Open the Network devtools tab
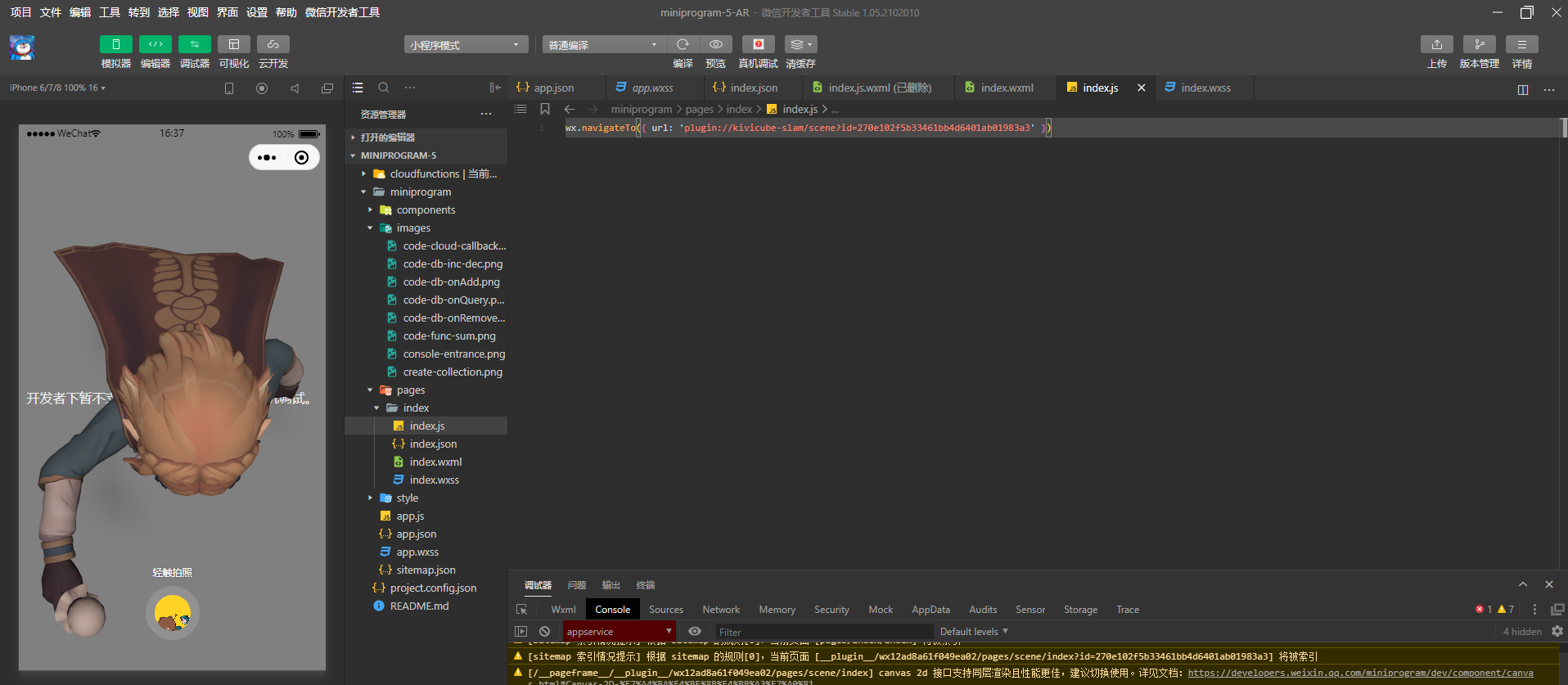The image size is (1568, 685). 721,610
